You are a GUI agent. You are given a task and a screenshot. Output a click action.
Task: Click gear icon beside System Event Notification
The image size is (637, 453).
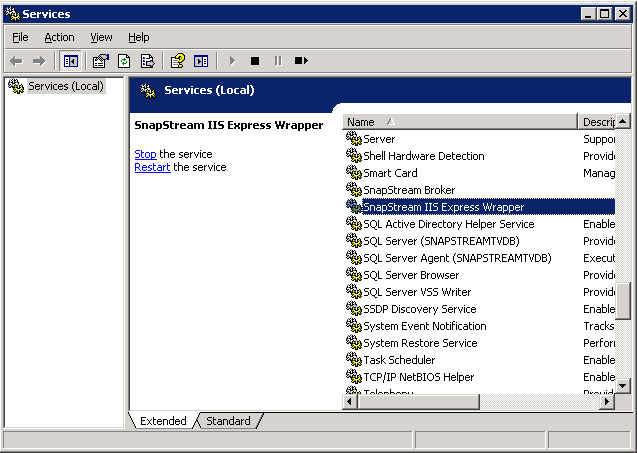pos(353,326)
